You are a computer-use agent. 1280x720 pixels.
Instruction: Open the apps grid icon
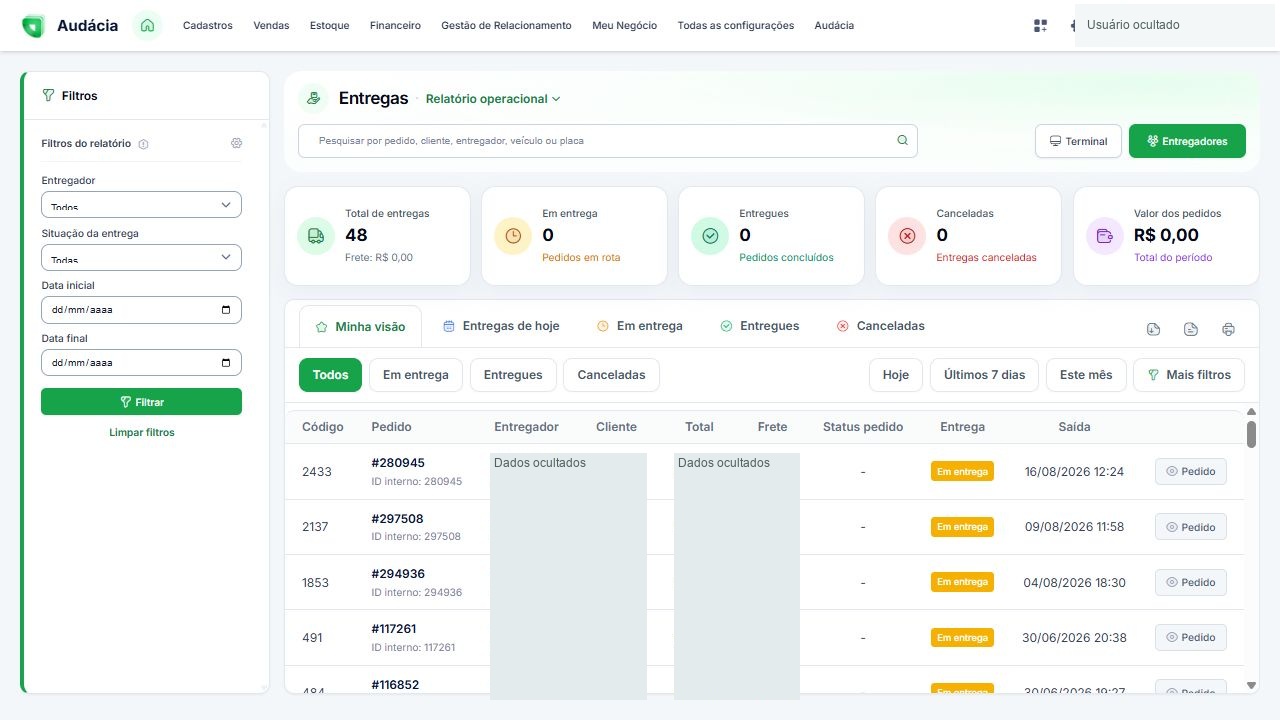coord(1040,26)
